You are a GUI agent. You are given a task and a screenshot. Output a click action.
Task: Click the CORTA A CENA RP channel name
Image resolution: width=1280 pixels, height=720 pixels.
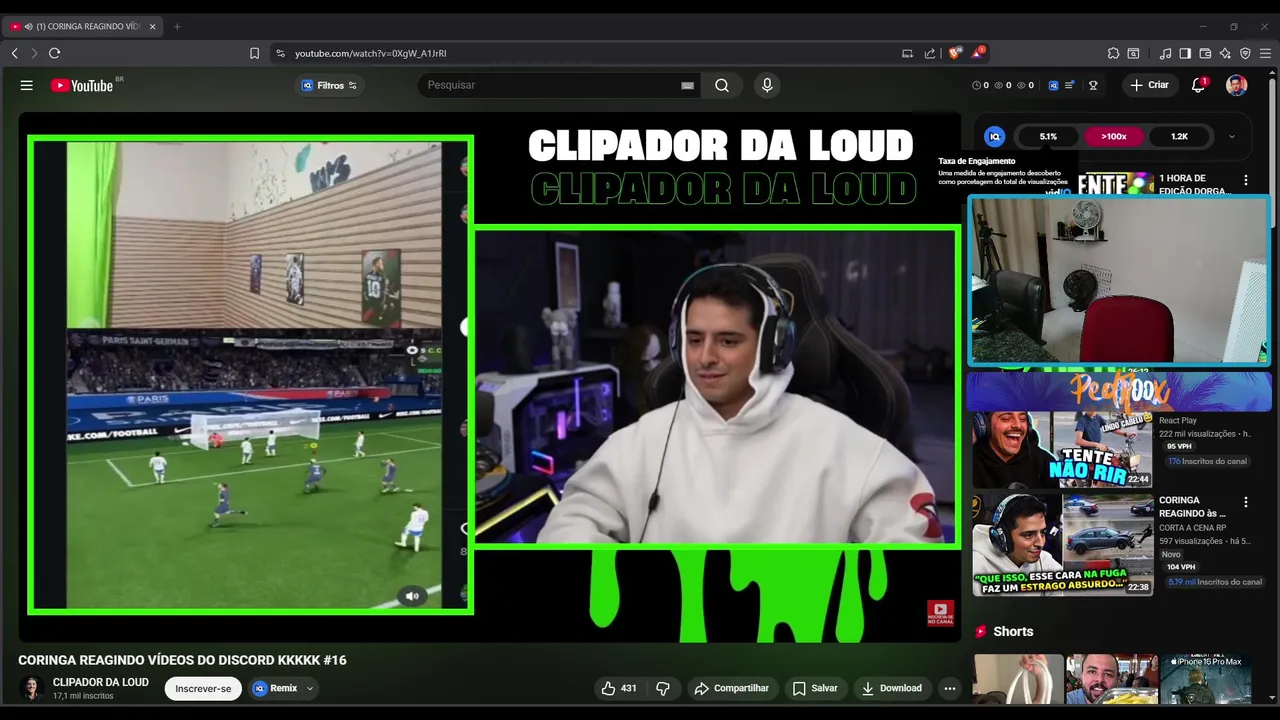(1193, 528)
